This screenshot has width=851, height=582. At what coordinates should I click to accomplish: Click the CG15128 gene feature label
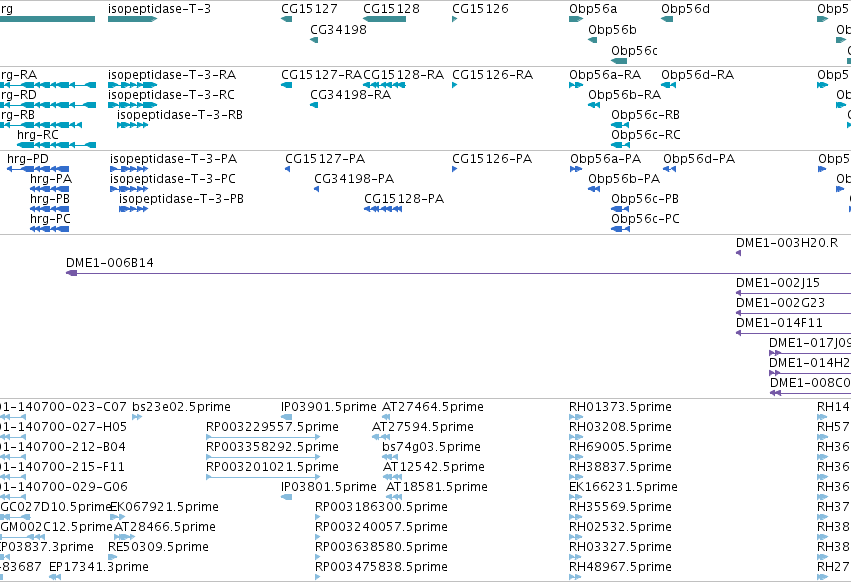391,9
